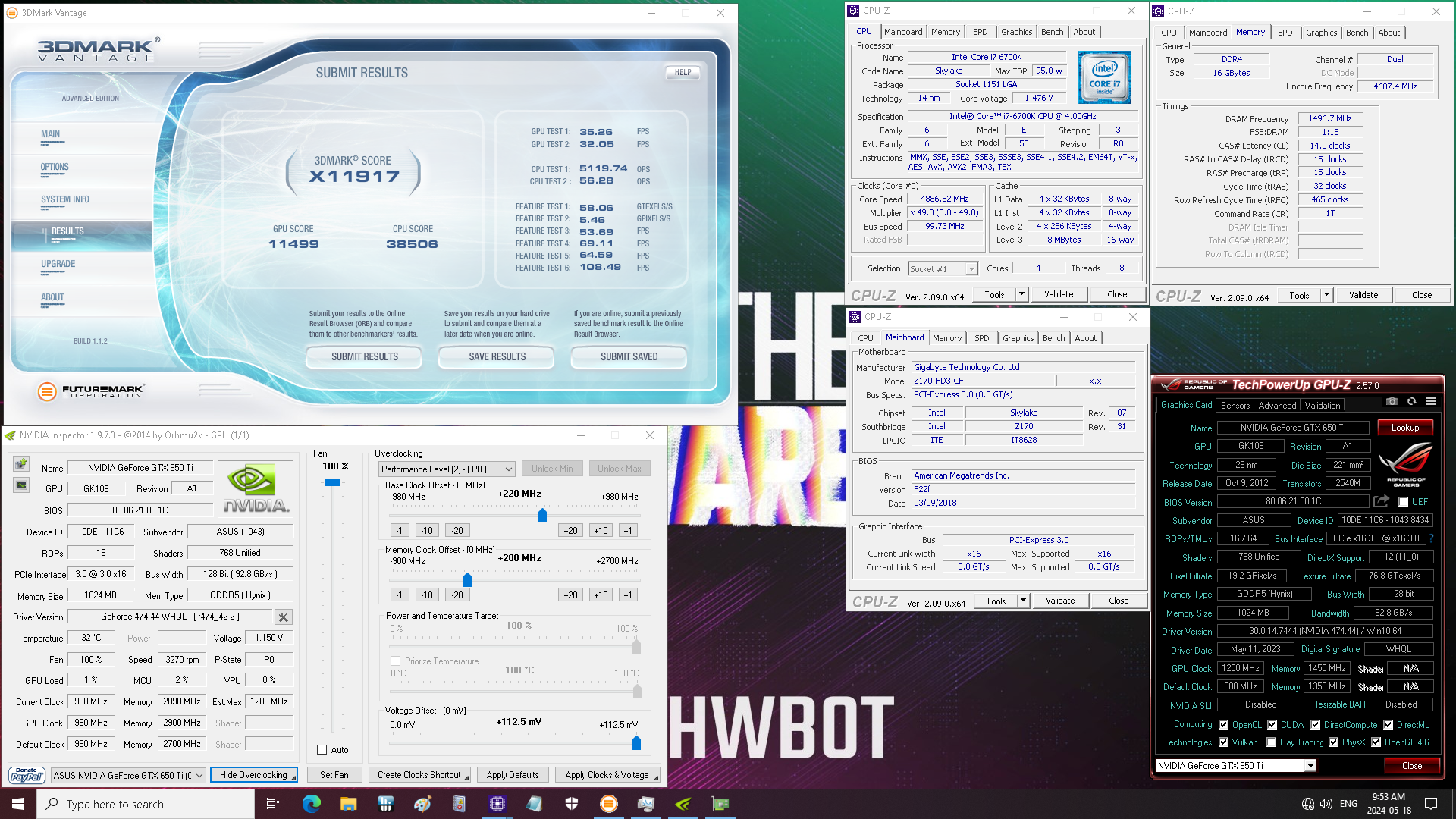
Task: Open the volume control in the system tray
Action: 1326,804
